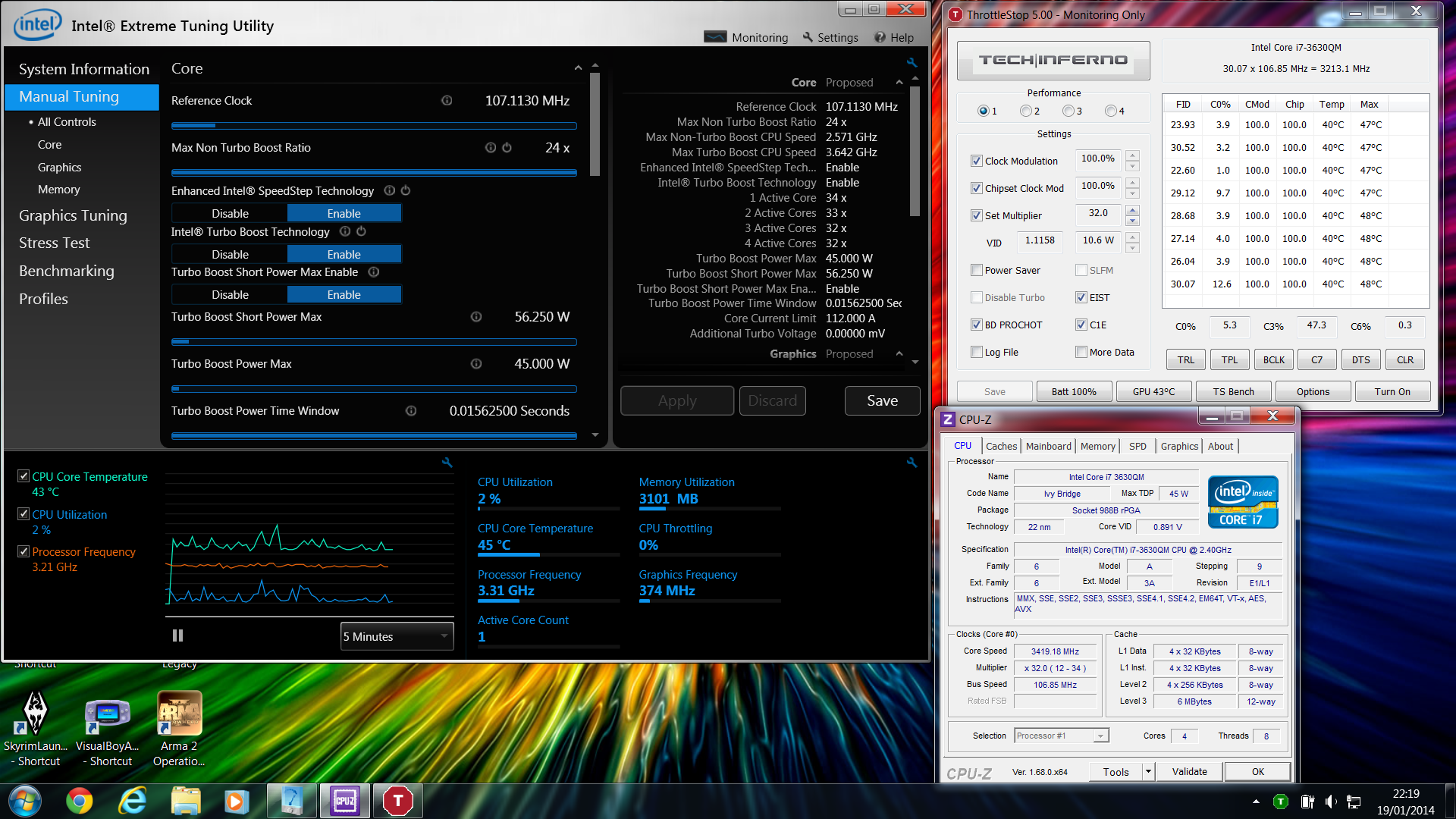Click ThrottleStop icon in taskbar
The image size is (1456, 819).
397,801
